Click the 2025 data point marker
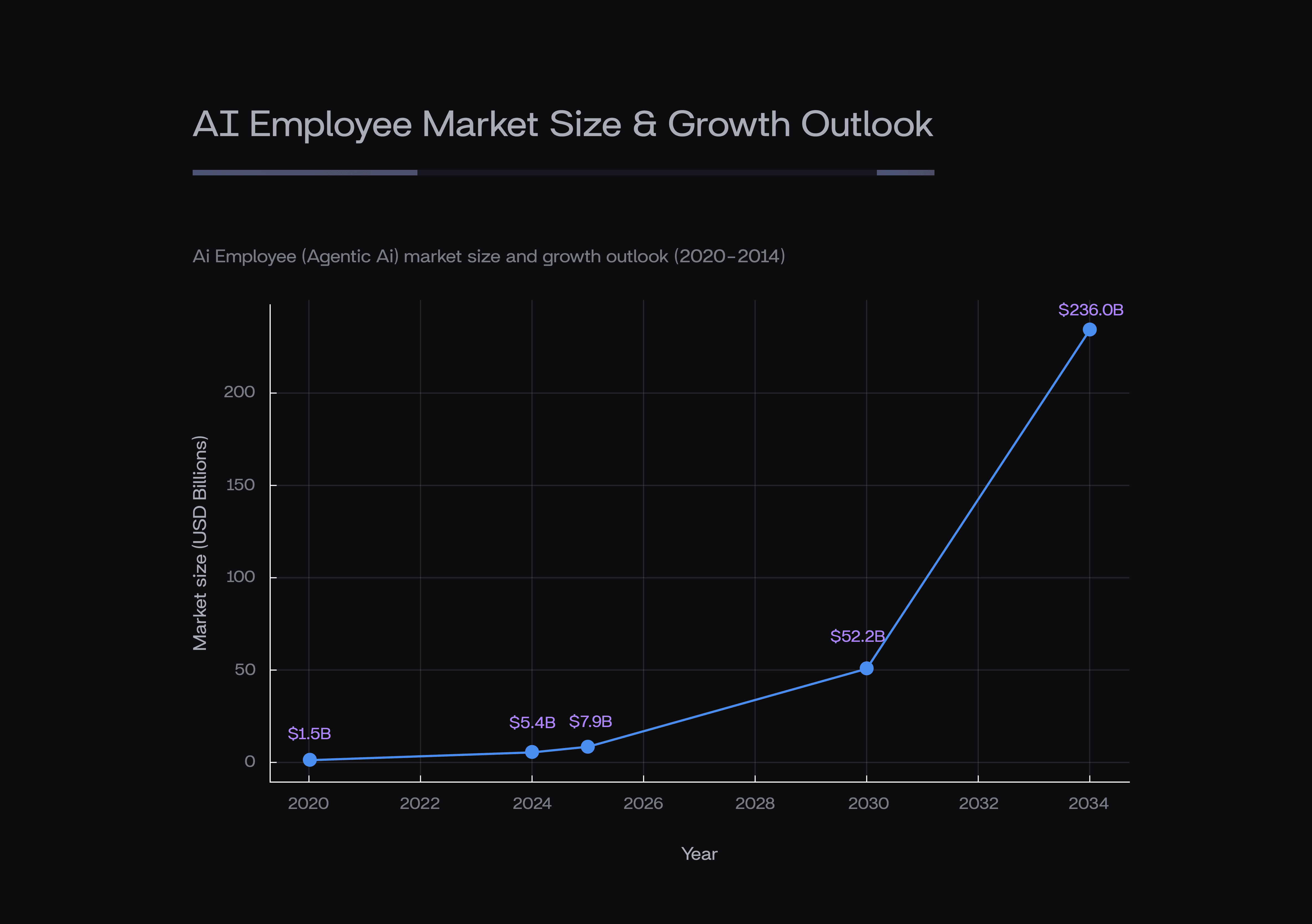Viewport: 1312px width, 924px height. [x=587, y=746]
